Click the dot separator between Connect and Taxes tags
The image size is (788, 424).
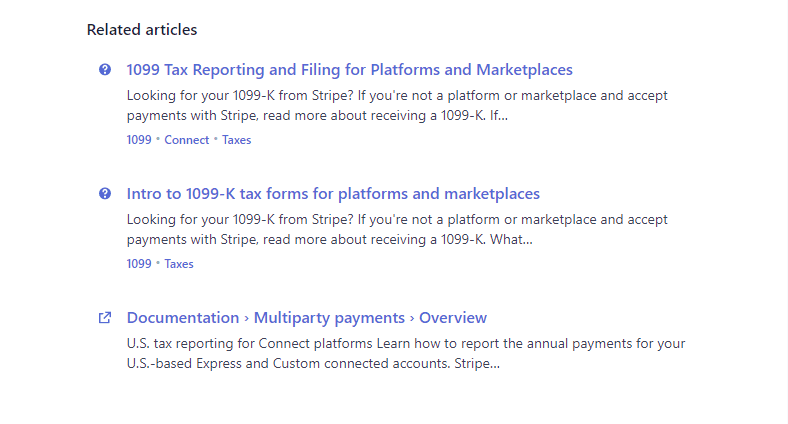(x=216, y=140)
